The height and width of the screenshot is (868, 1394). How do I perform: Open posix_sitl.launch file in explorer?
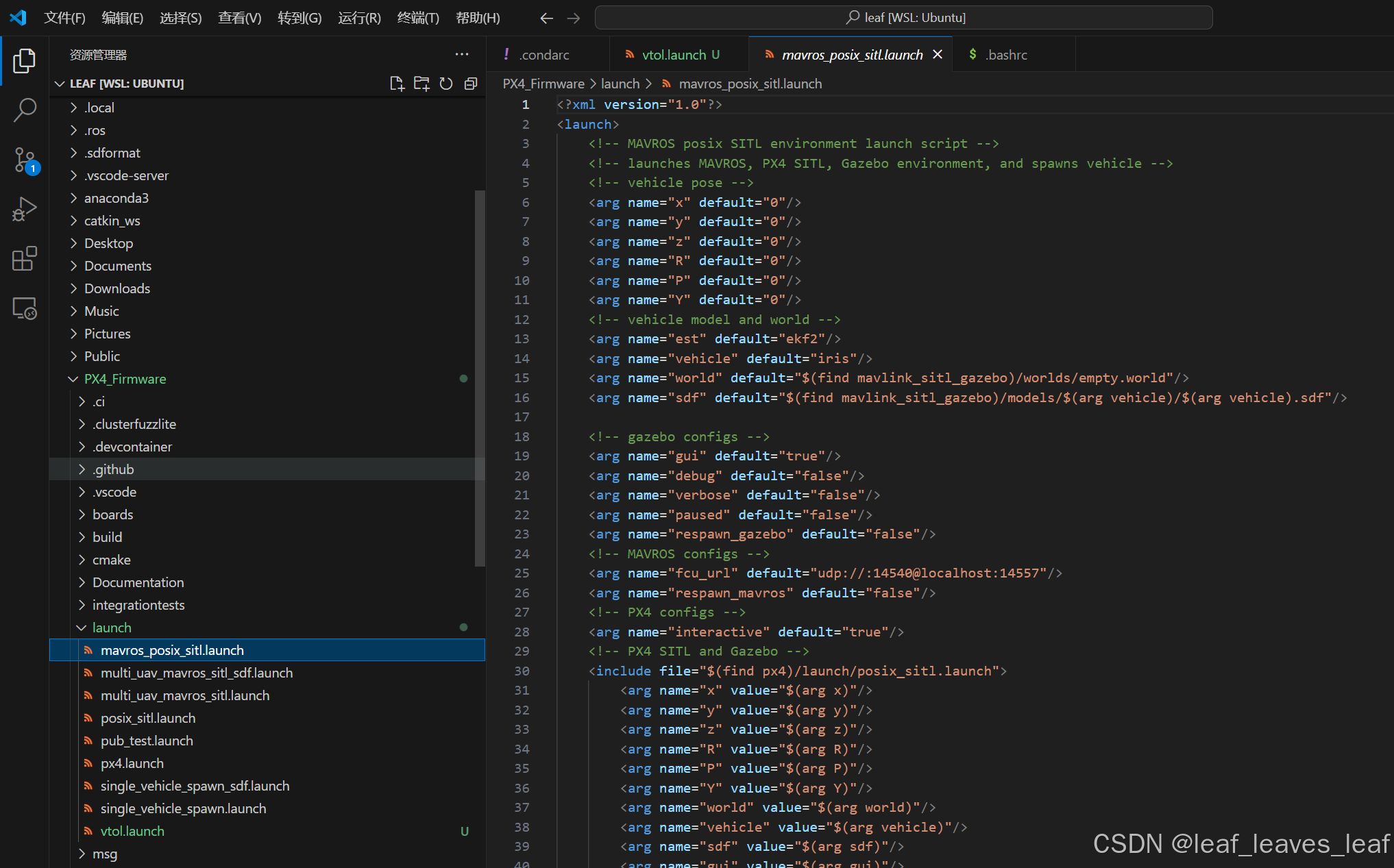click(x=148, y=718)
